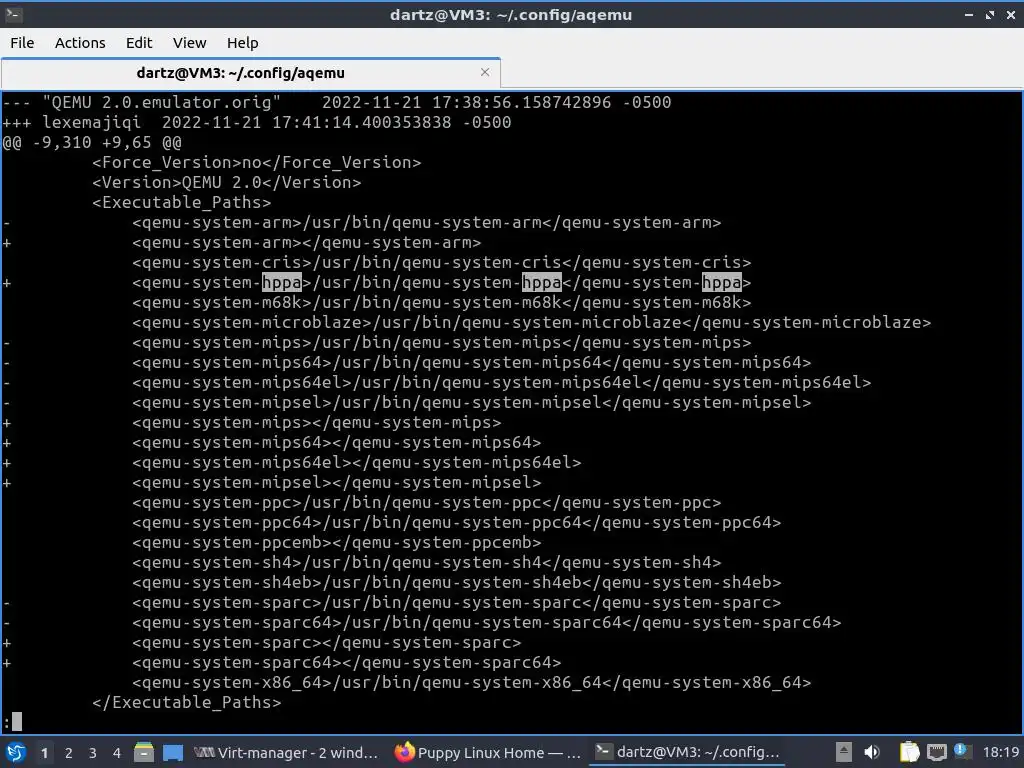This screenshot has height=768, width=1024.
Task: Click the 18:19 clock in the tray
Action: pyautogui.click(x=1000, y=752)
